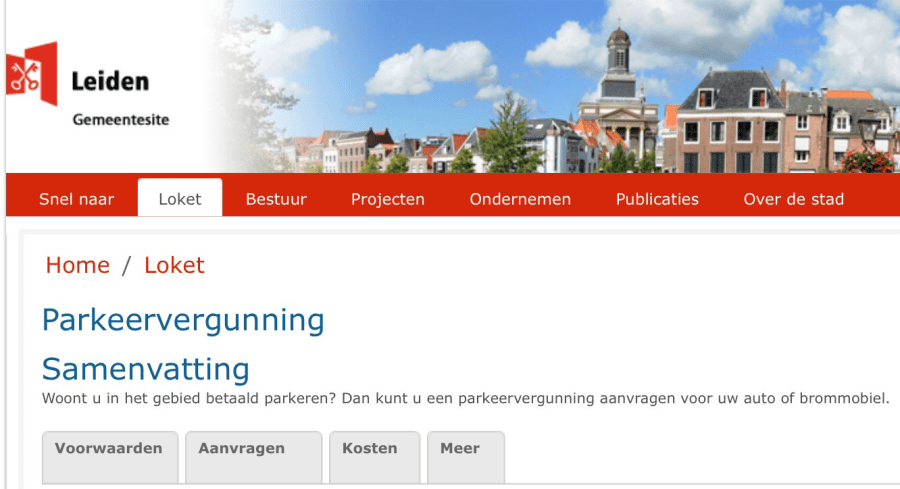Click the Gemeentesite text under Leiden

[x=120, y=120]
